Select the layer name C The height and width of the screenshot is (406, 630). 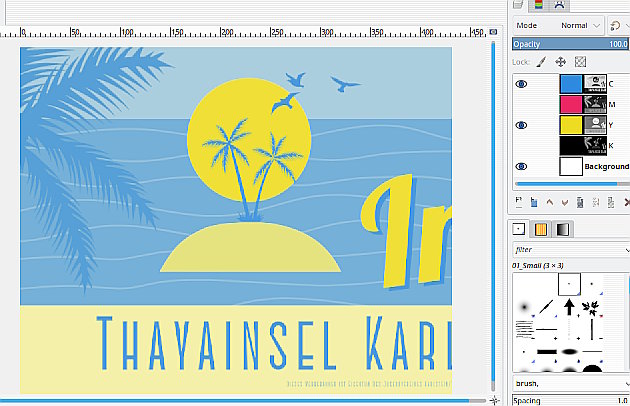pos(611,84)
